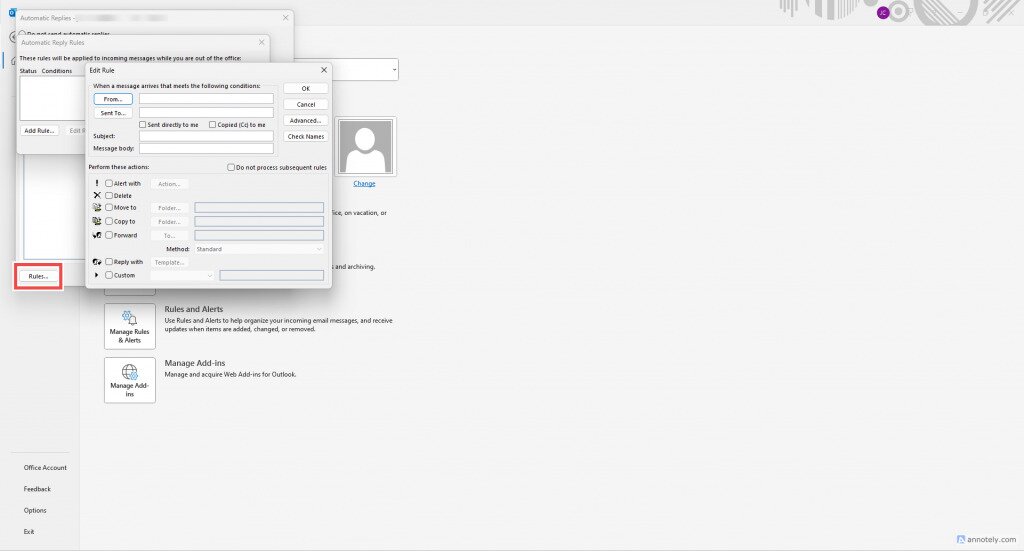The image size is (1024, 551).
Task: Click the From... button
Action: pyautogui.click(x=113, y=99)
